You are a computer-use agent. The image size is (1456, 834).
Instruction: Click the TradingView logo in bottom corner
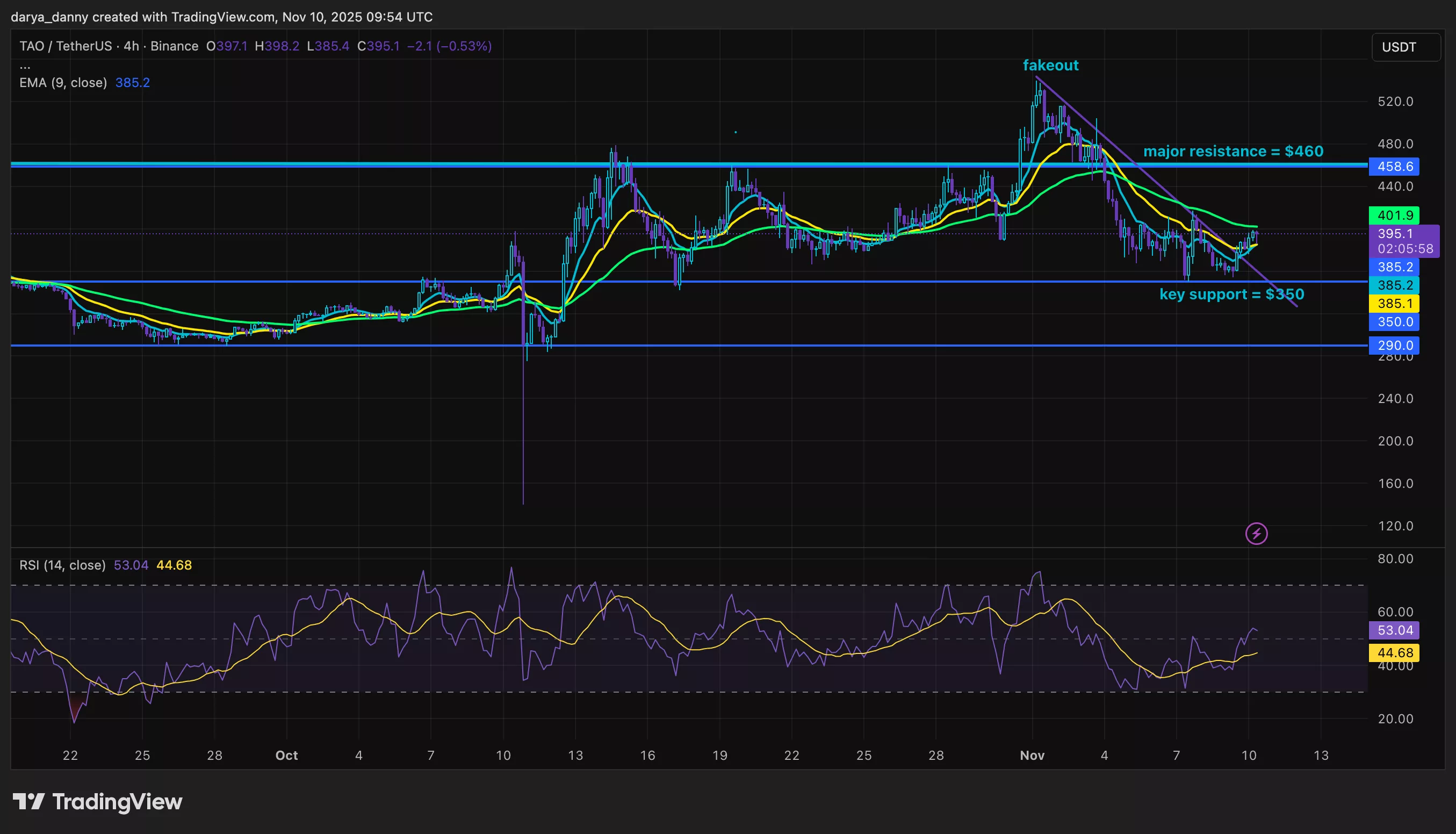pos(96,801)
